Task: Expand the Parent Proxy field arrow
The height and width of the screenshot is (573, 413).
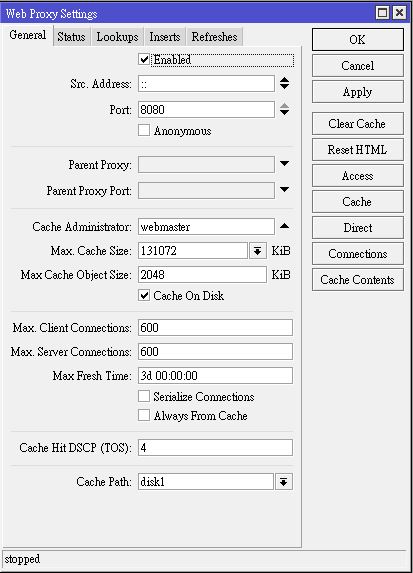Action: coord(284,164)
